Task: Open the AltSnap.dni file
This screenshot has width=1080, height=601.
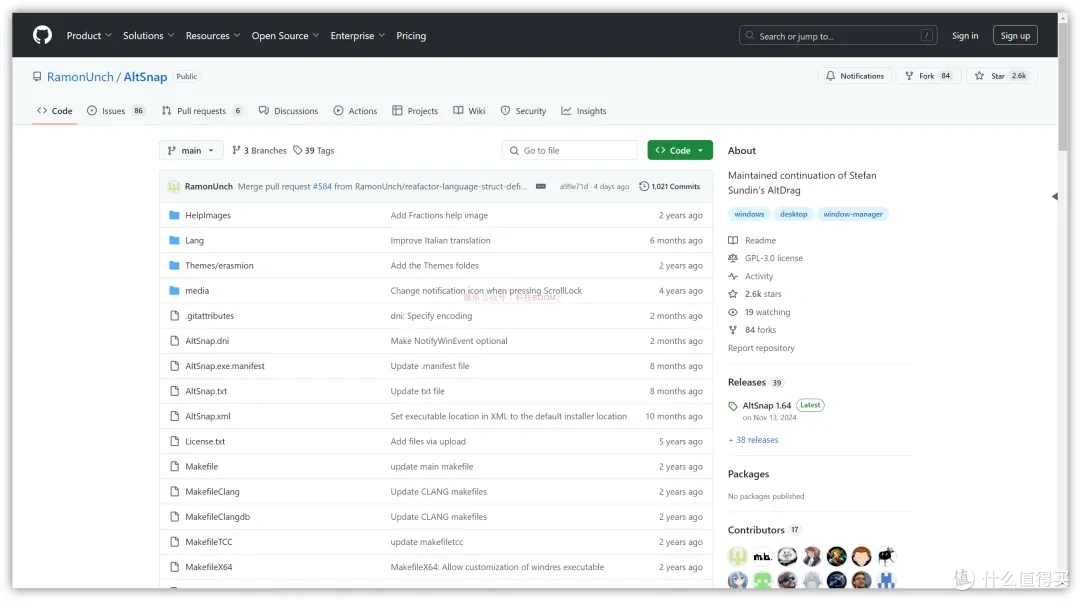Action: [x=207, y=341]
